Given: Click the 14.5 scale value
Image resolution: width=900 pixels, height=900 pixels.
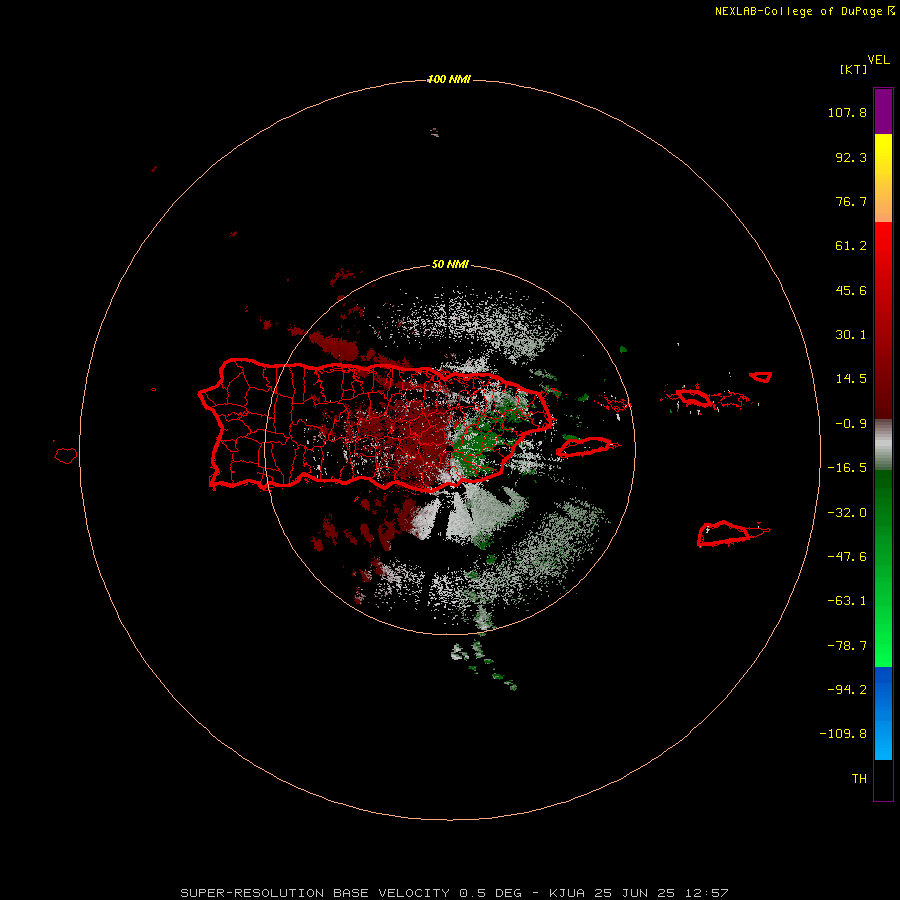Looking at the screenshot, I should tap(851, 379).
